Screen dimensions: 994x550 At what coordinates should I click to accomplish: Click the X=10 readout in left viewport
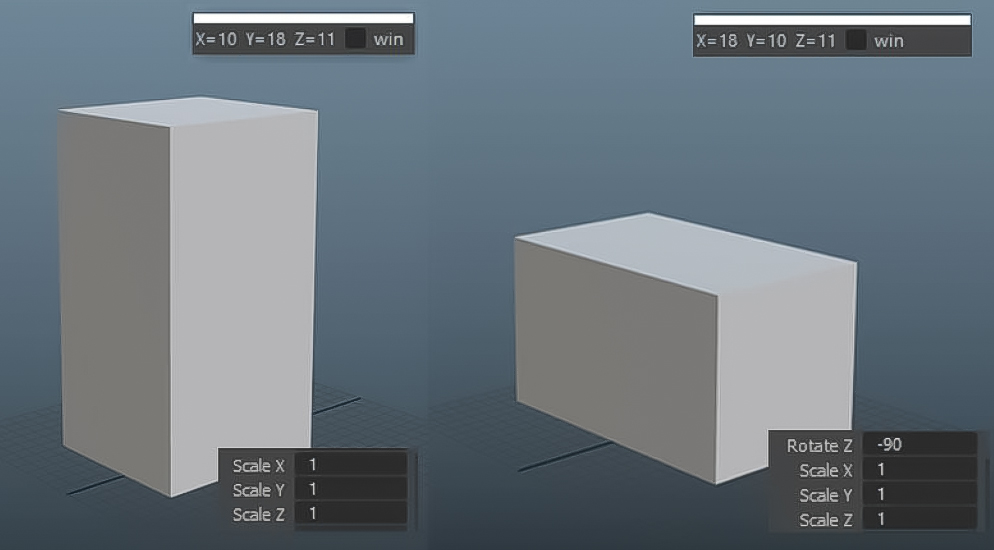(x=216, y=40)
